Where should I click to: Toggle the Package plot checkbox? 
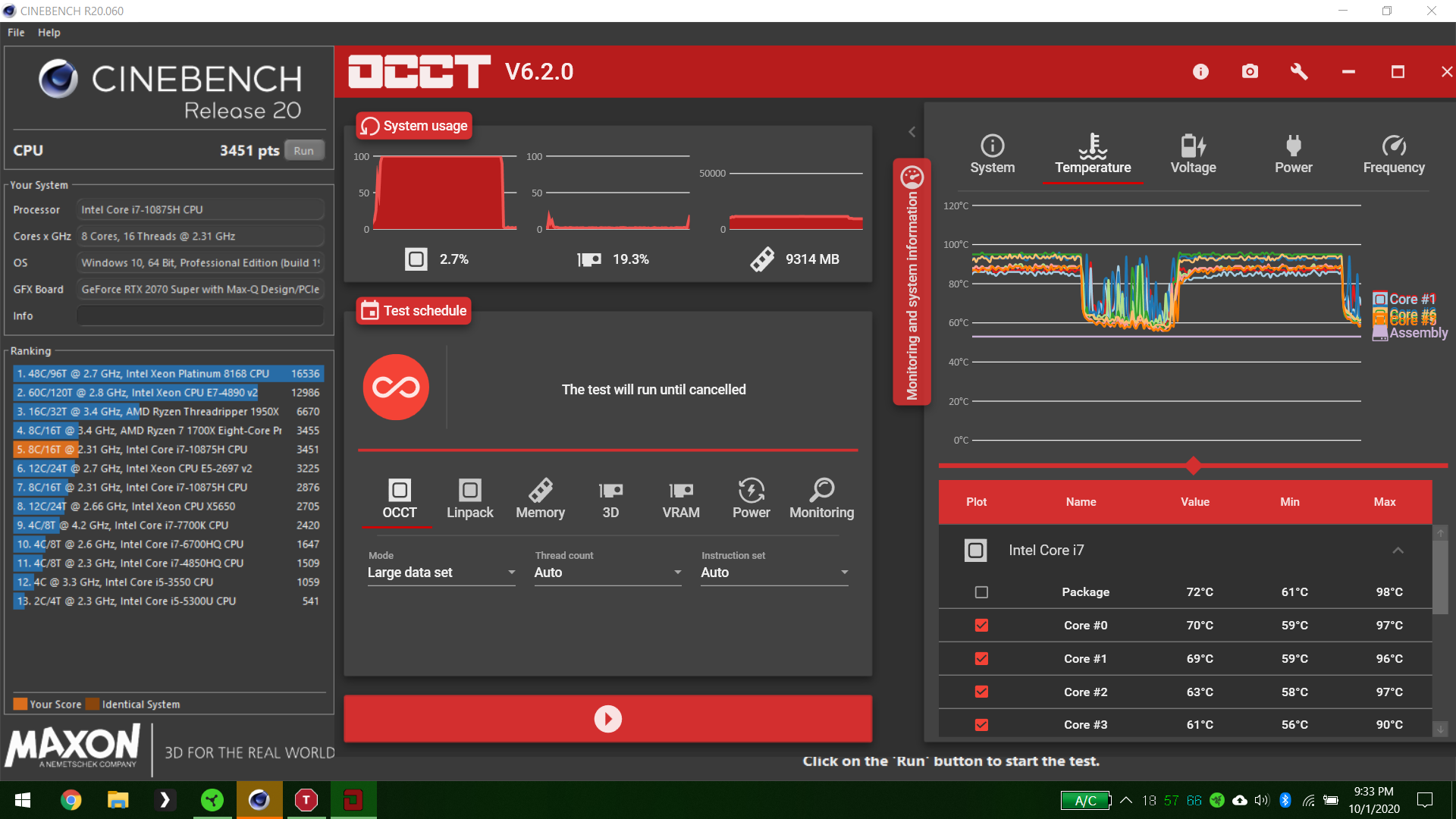[x=981, y=592]
